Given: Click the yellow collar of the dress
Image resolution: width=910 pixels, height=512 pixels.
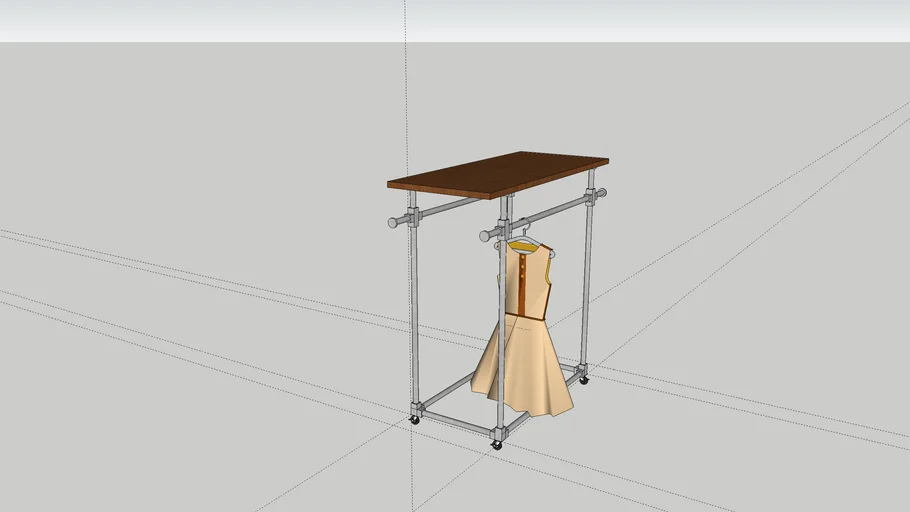Looking at the screenshot, I should (x=524, y=248).
